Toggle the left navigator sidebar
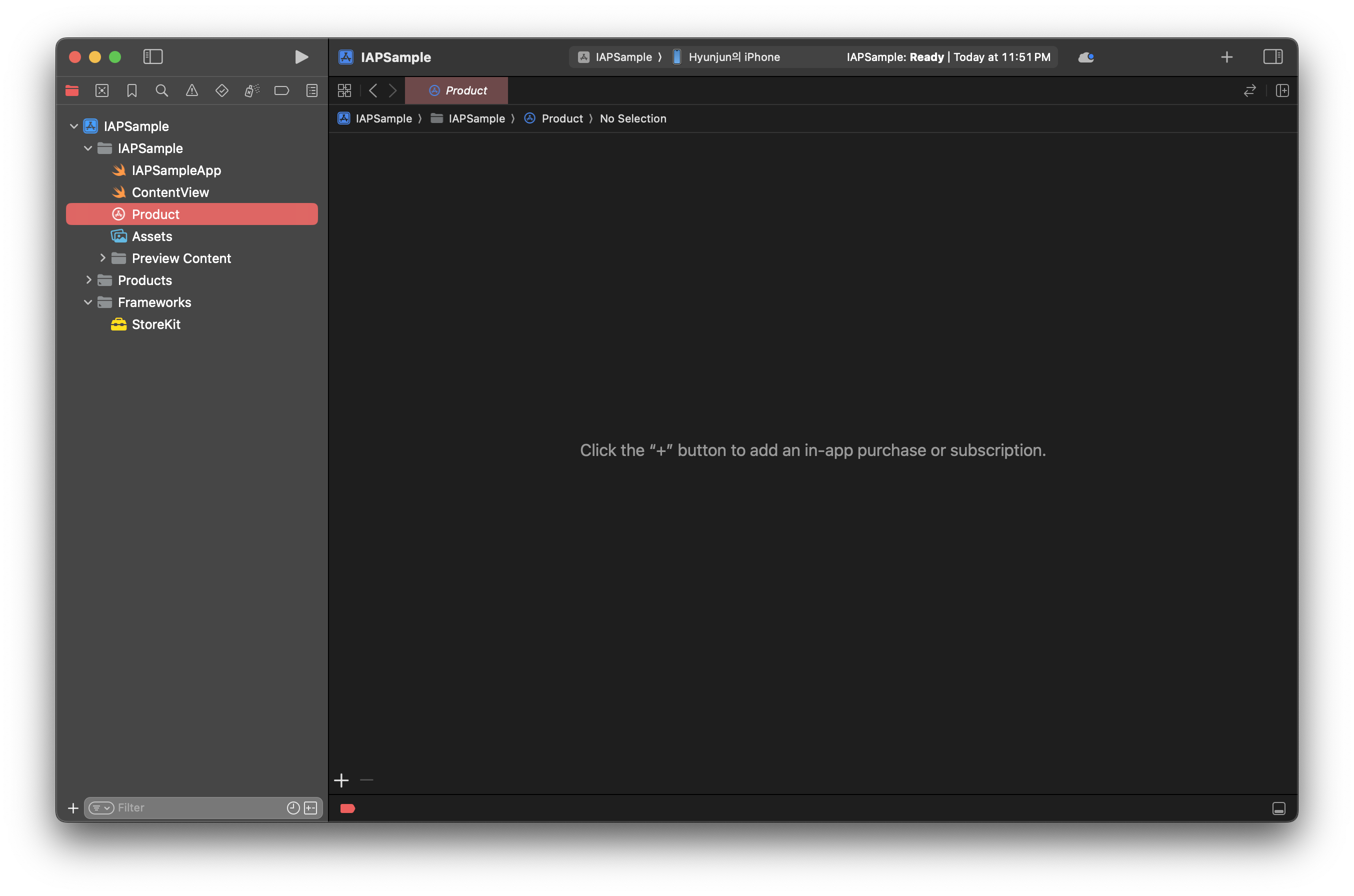This screenshot has width=1354, height=896. tap(152, 56)
